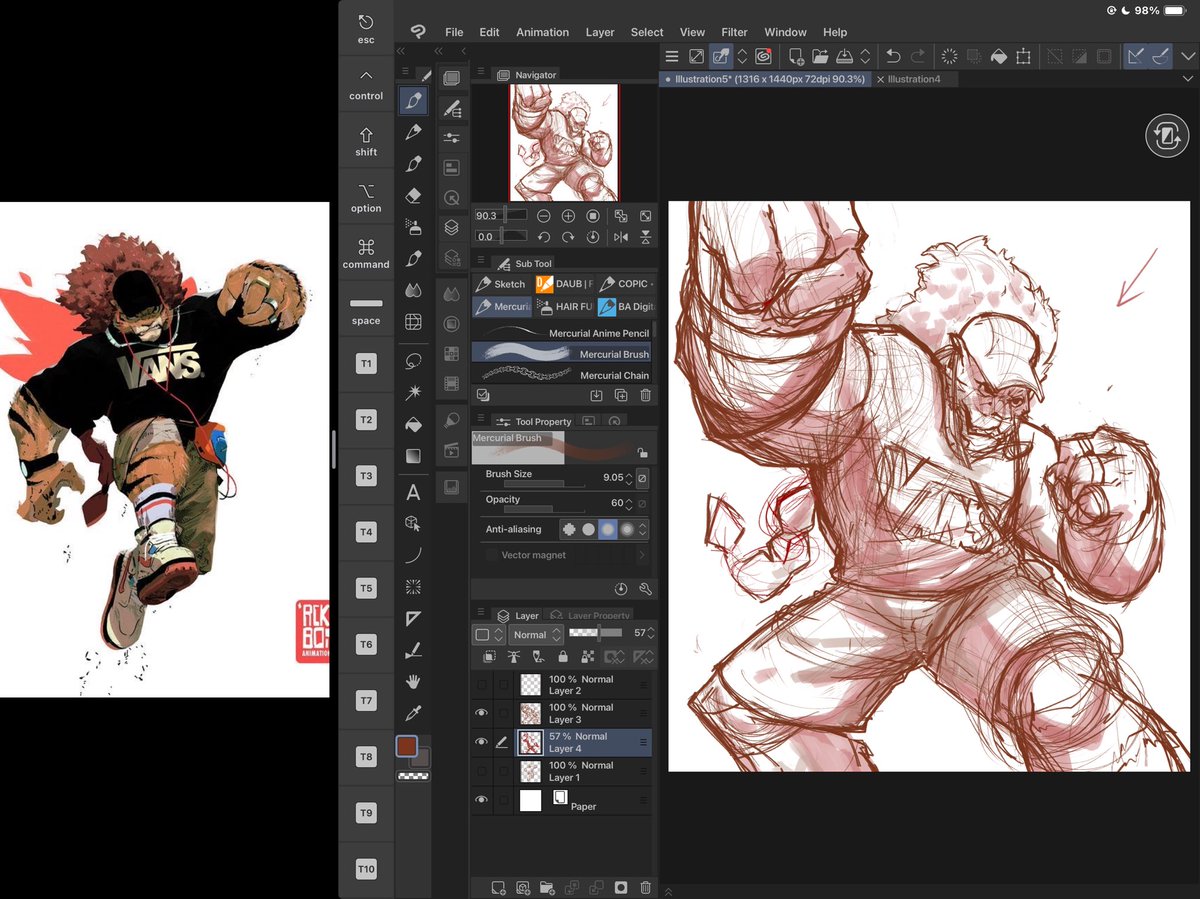Select the Eyedropper tool
Viewport: 1200px width, 899px height.
click(x=413, y=714)
